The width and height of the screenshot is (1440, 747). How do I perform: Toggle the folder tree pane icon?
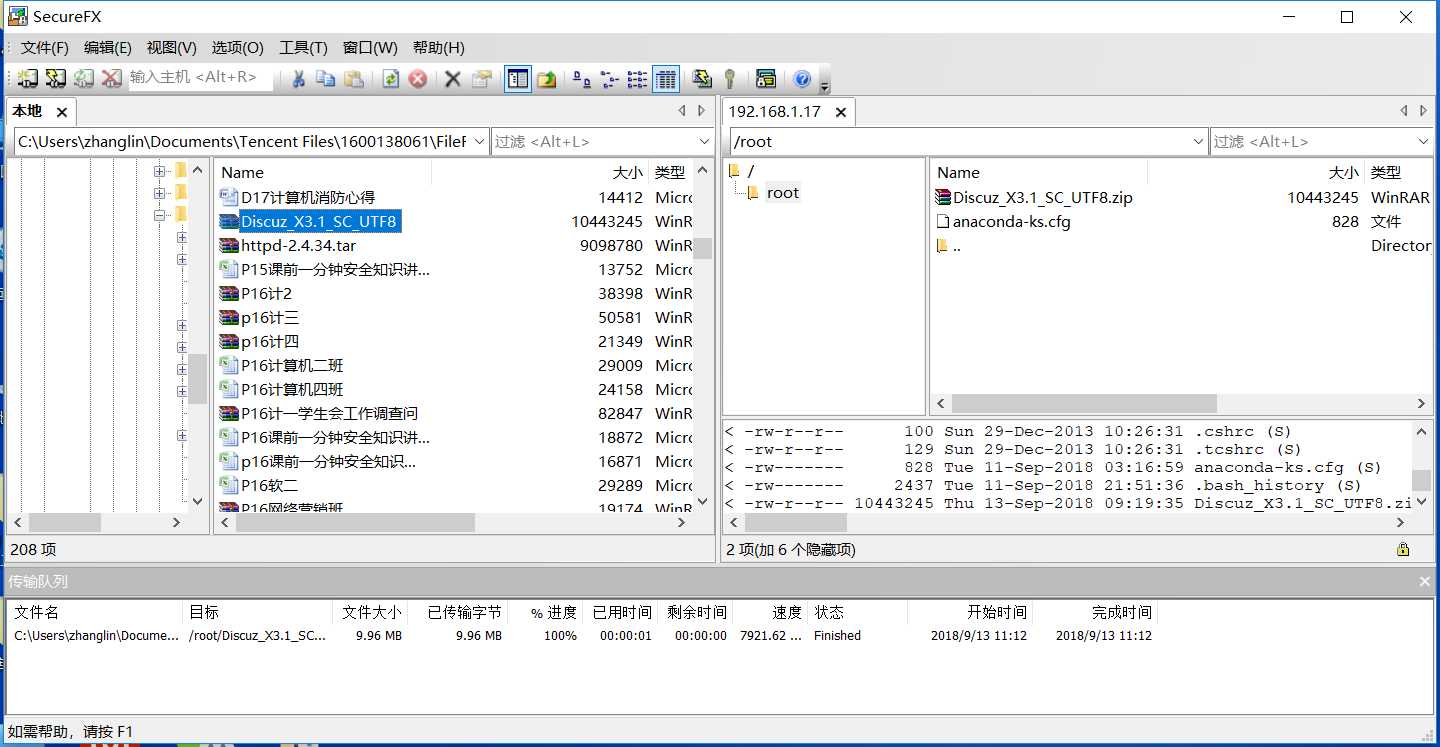(518, 78)
